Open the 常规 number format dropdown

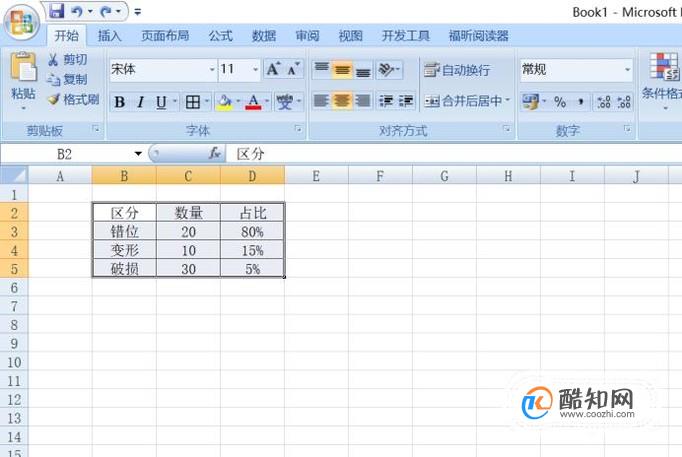click(x=627, y=70)
